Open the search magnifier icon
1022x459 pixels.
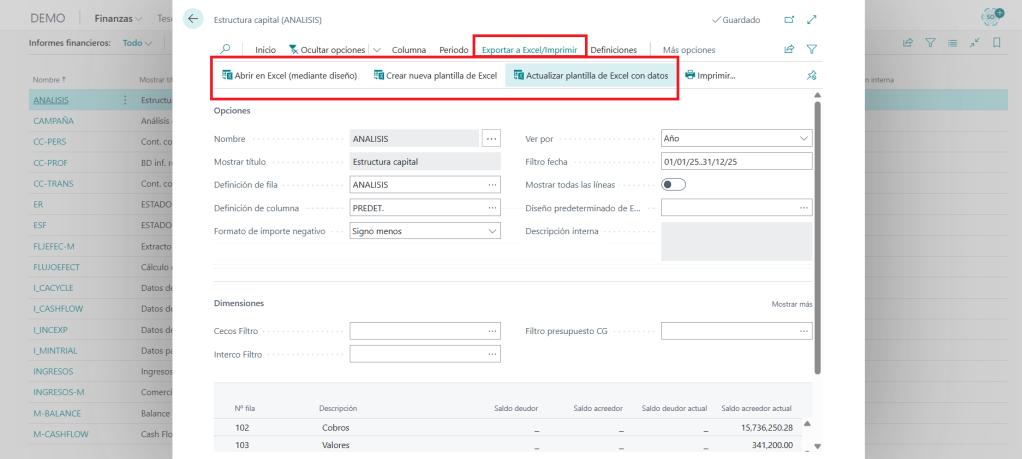(x=225, y=49)
